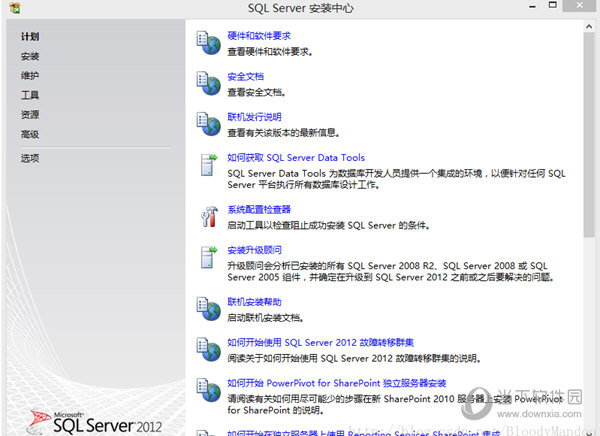Screen dimensions: 600x436
Task: Open 如何开始使用 SQL Server 2012 故障转移群集 link
Action: [x=321, y=343]
